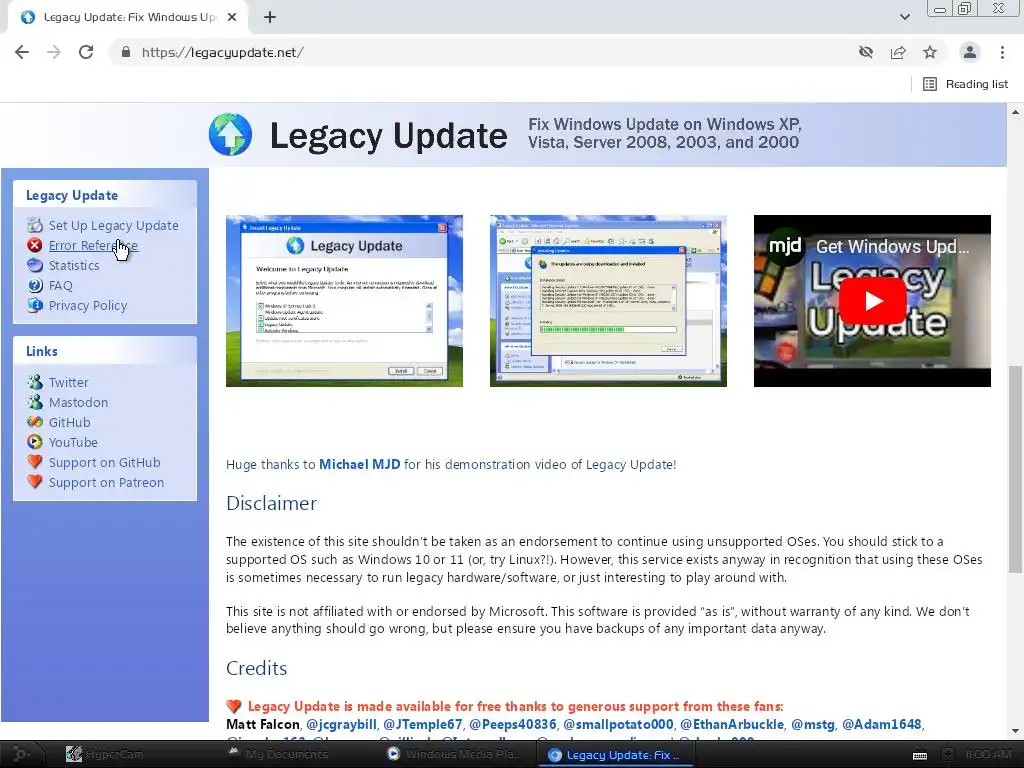Screen dimensions: 1024x768
Task: Open the Twitter link
Action: (69, 383)
